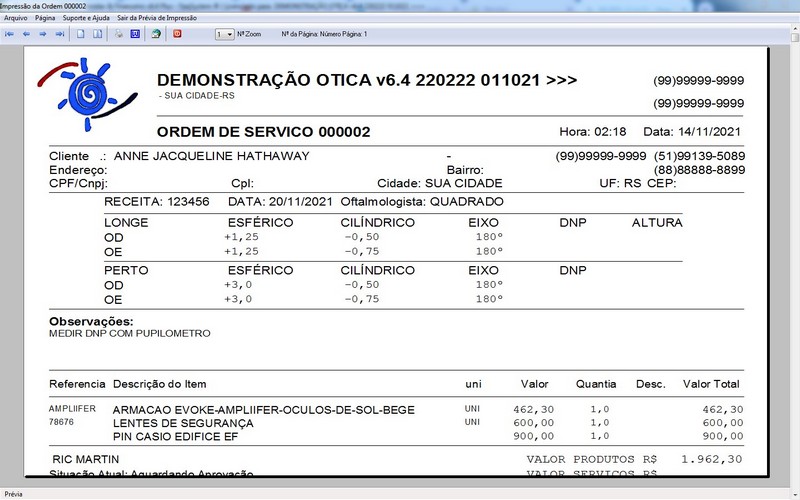The width and height of the screenshot is (800, 500).
Task: Click Data: 14/11/2021 in the header
Action: (x=692, y=132)
